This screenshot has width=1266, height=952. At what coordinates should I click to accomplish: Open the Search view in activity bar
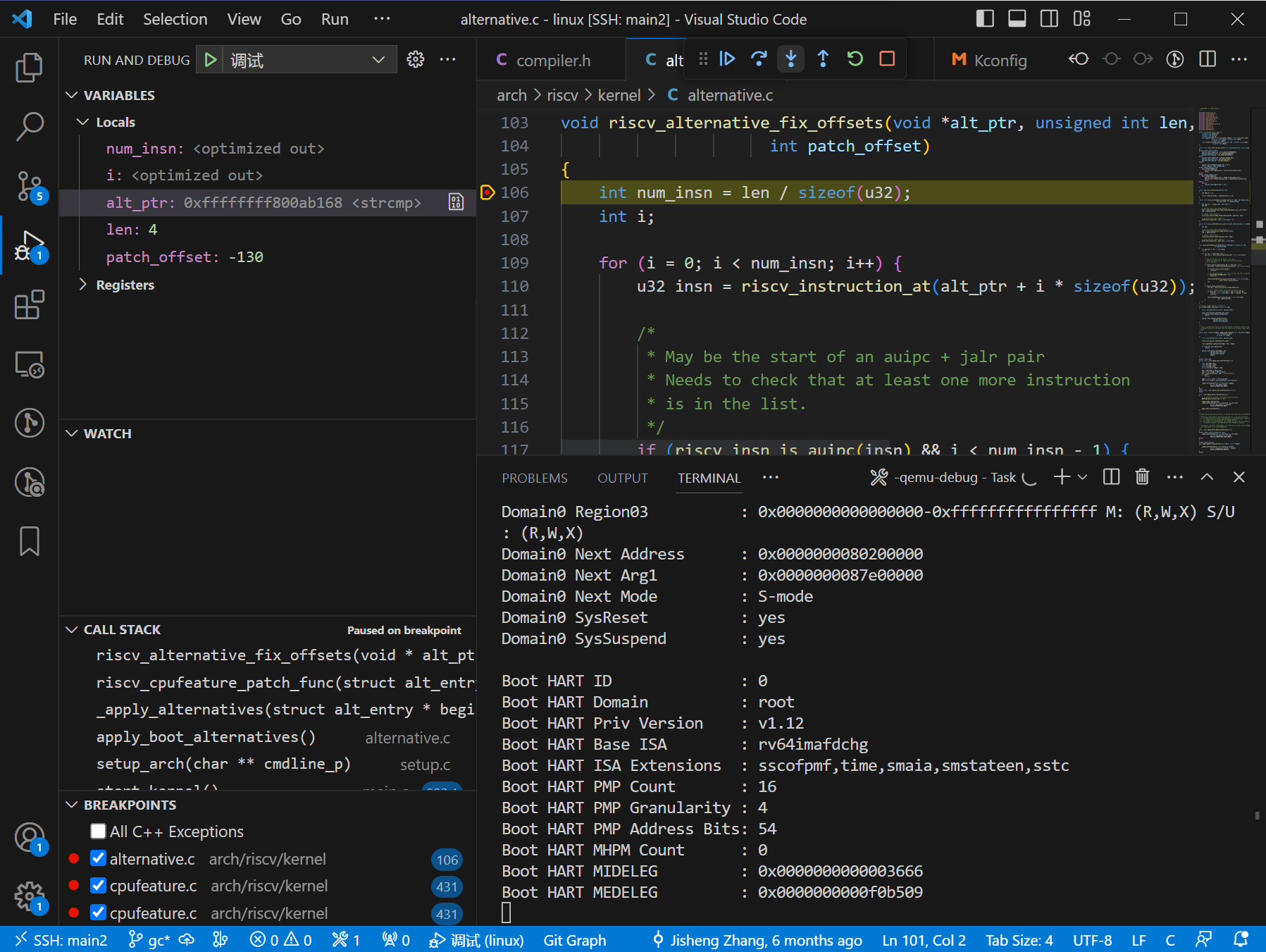coord(29,127)
